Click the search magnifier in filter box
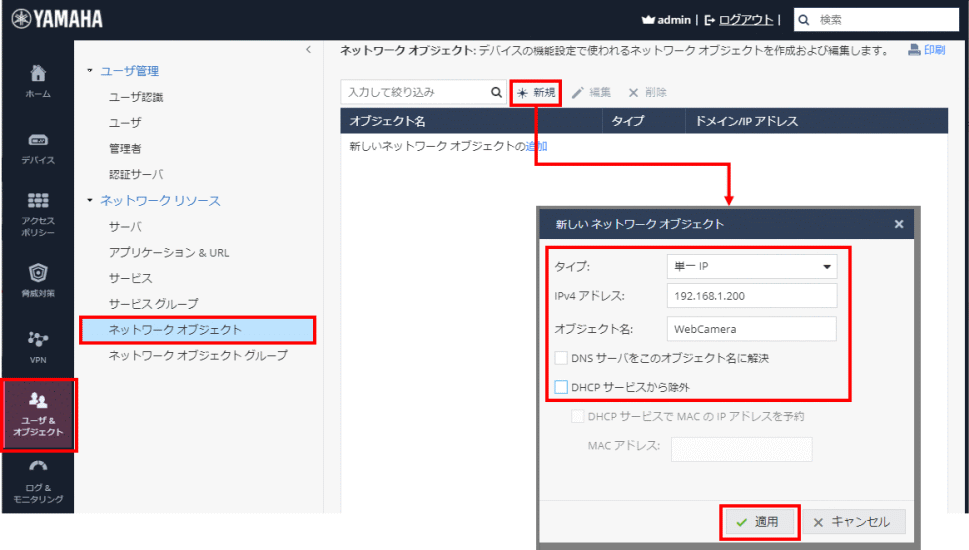 [x=496, y=92]
